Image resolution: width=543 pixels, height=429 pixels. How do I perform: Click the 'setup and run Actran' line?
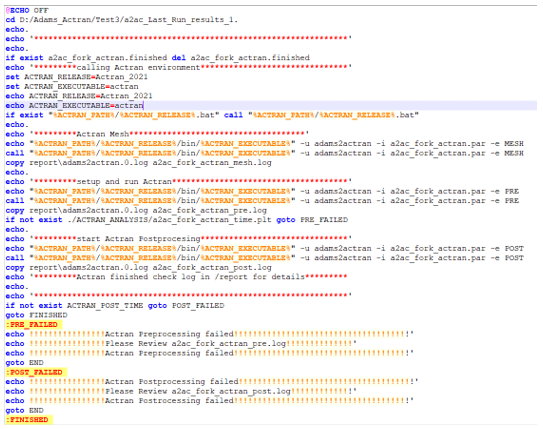coord(179,182)
